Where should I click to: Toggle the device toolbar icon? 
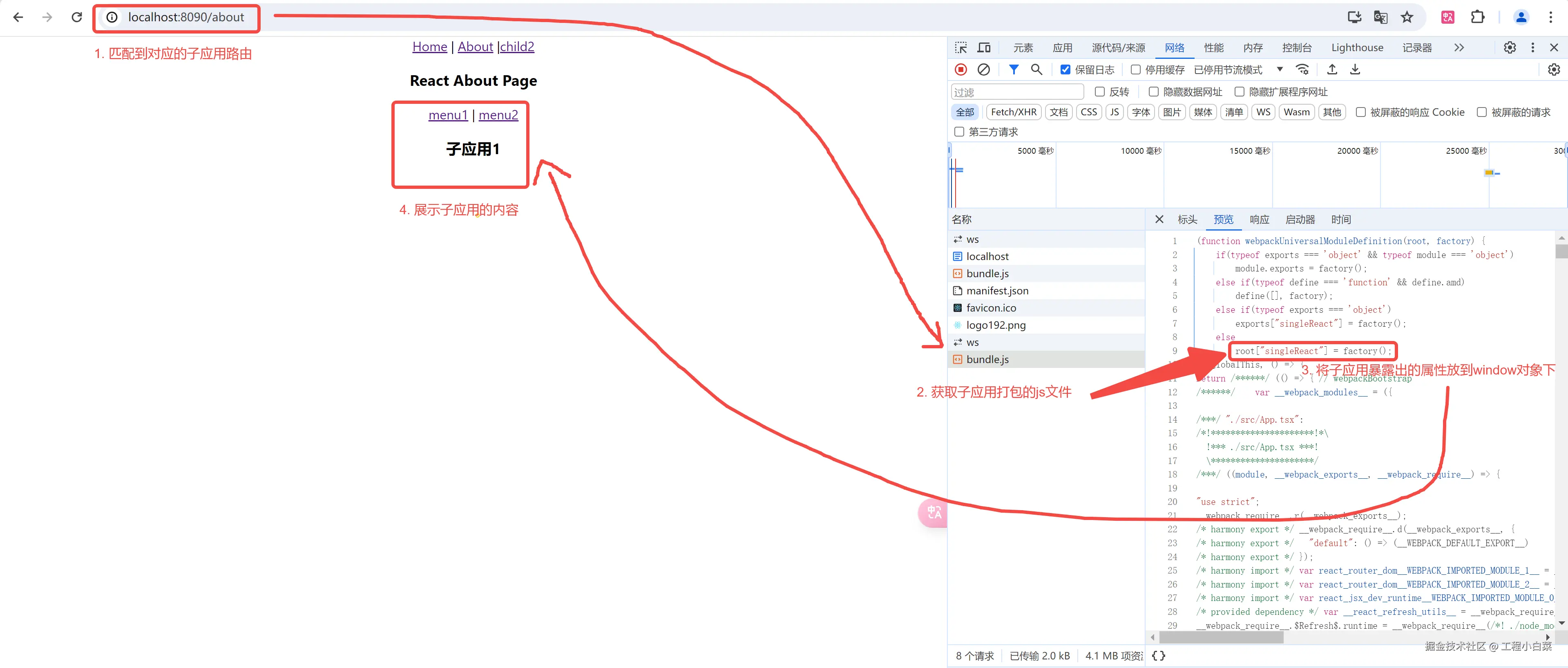pos(984,47)
